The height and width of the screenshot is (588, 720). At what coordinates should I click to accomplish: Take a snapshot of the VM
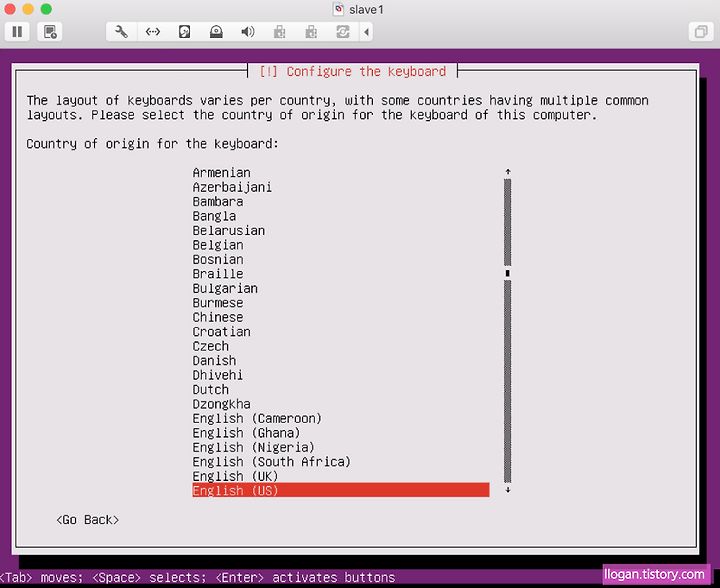click(50, 32)
